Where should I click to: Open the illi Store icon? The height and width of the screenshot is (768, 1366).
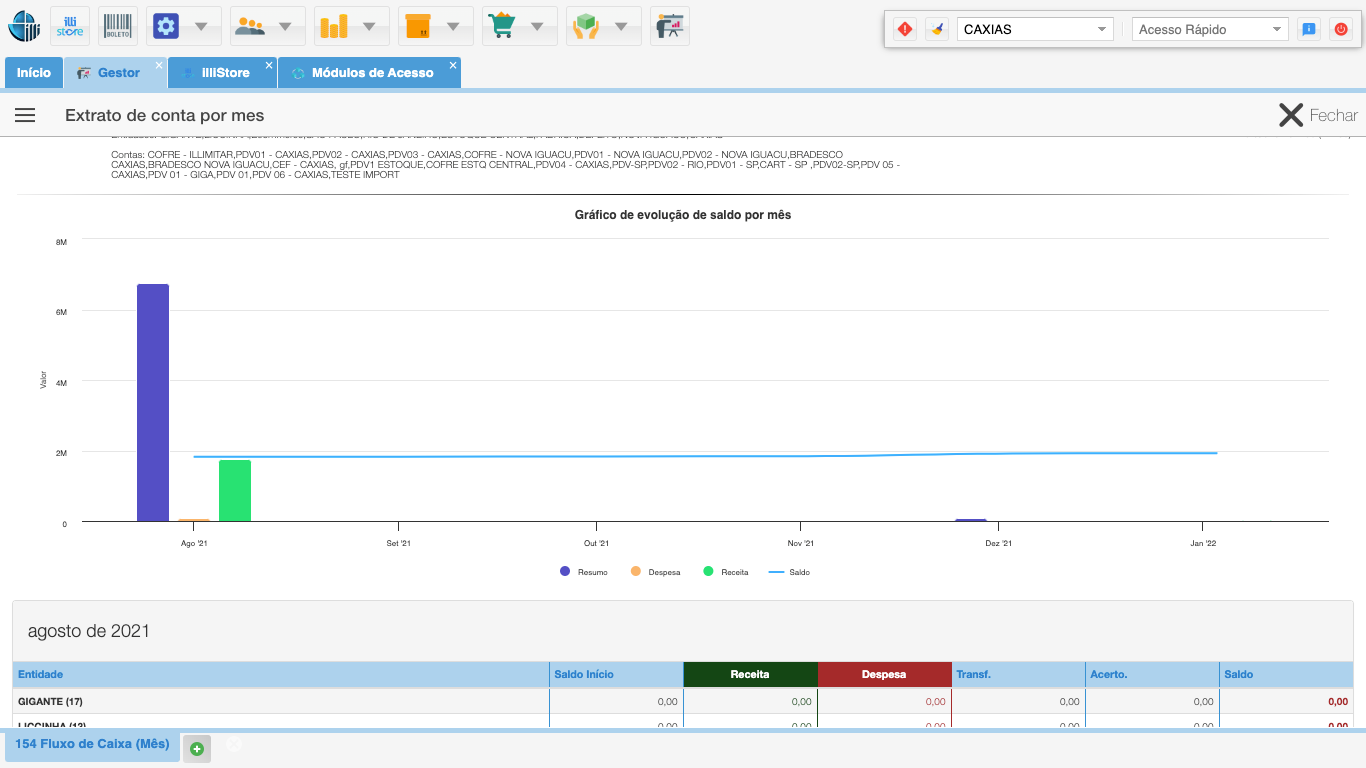(x=70, y=26)
